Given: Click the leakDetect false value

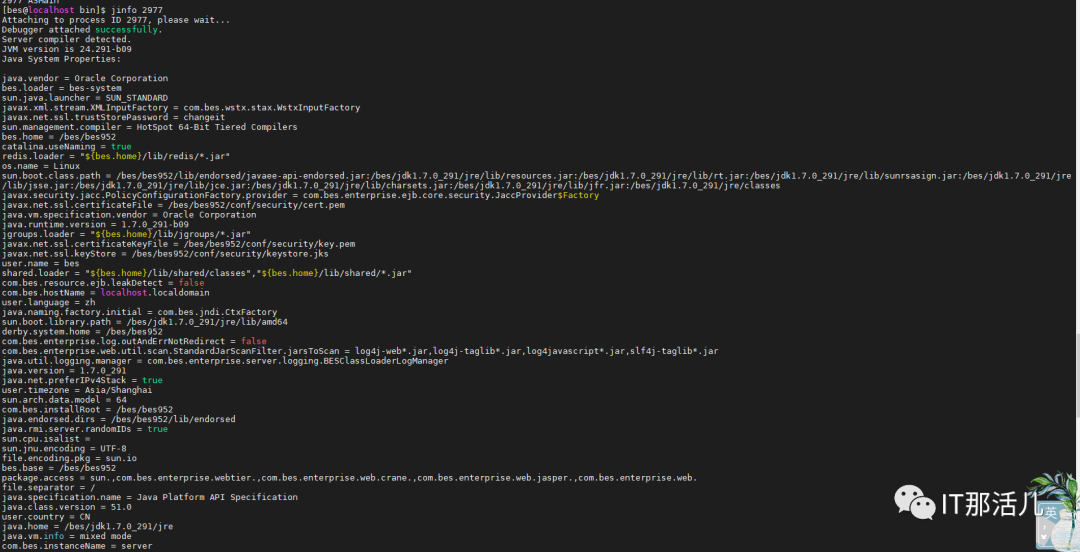Looking at the screenshot, I should tap(191, 283).
